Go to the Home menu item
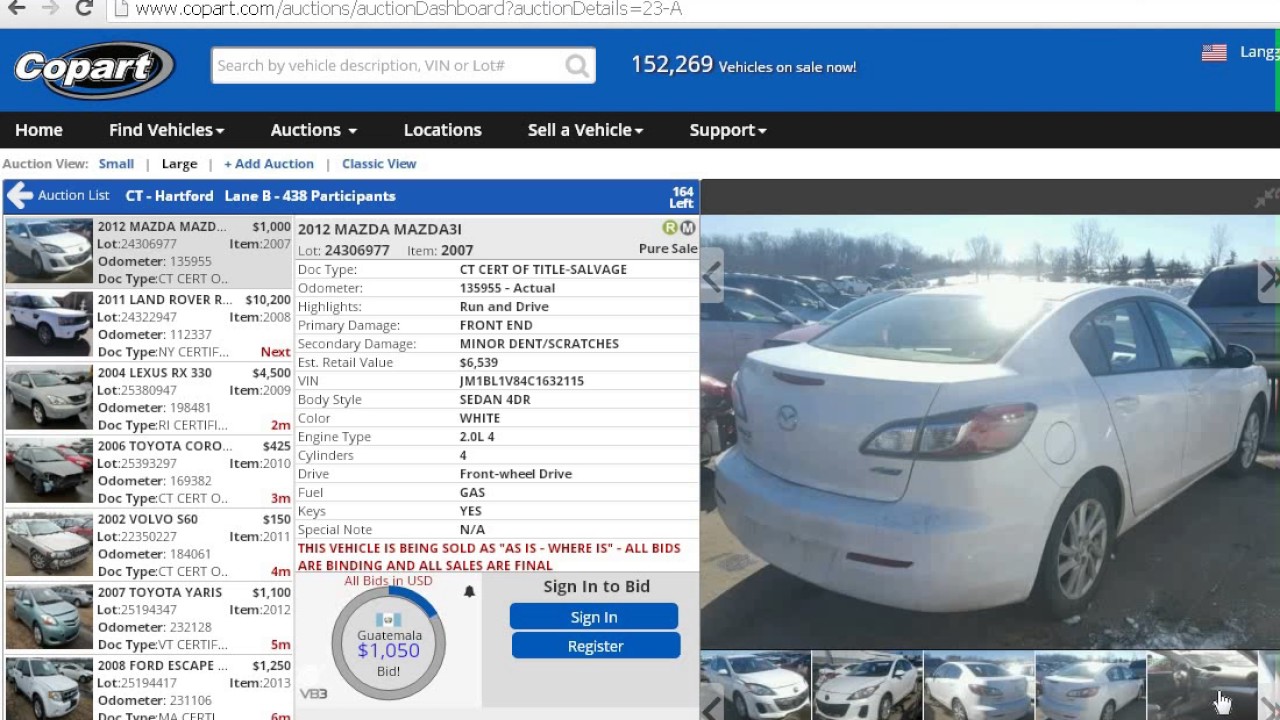The image size is (1280, 720). 39,130
